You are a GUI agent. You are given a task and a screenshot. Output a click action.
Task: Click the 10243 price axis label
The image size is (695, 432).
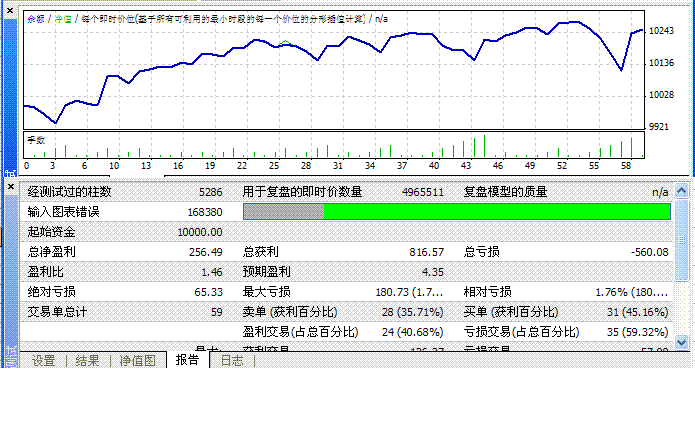click(661, 31)
